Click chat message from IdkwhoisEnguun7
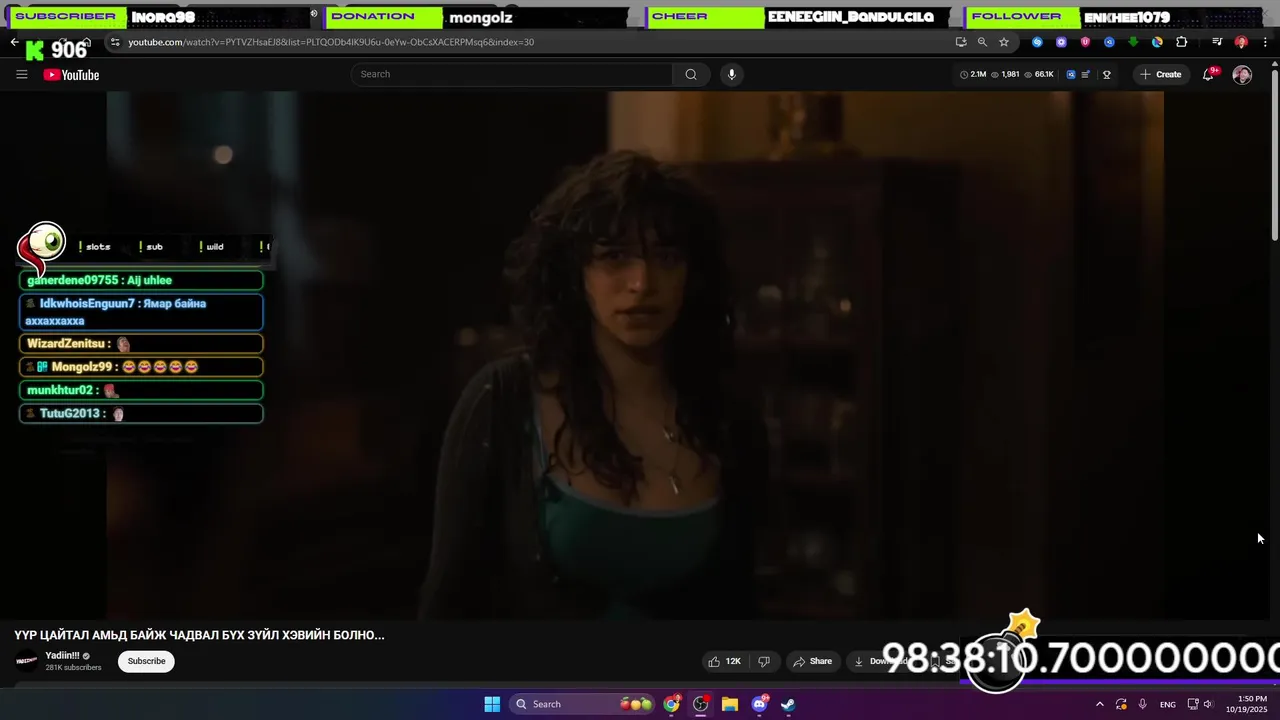This screenshot has width=1280, height=720. pos(141,312)
